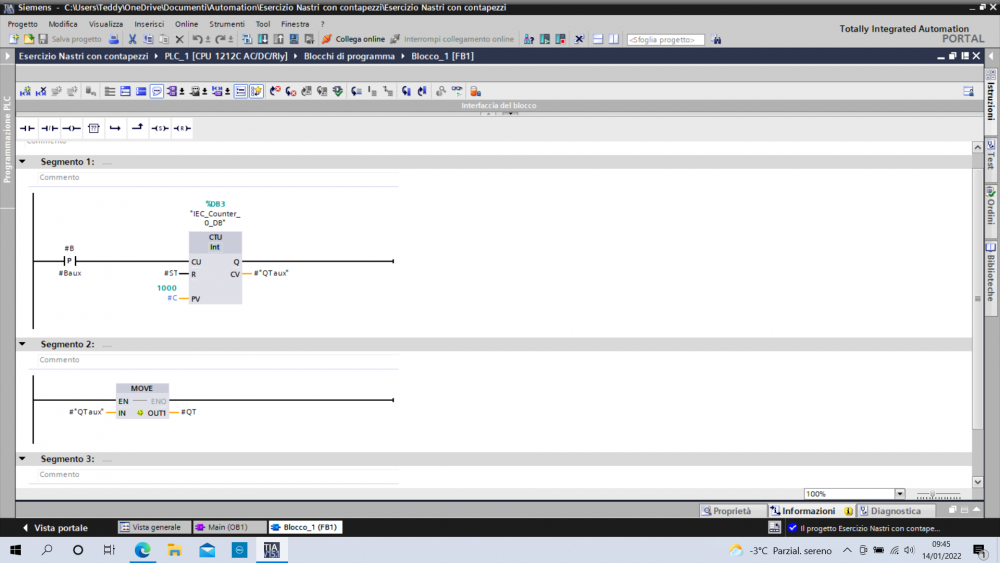This screenshot has width=1000, height=563.
Task: Create a new project
Action: pyautogui.click(x=13, y=39)
